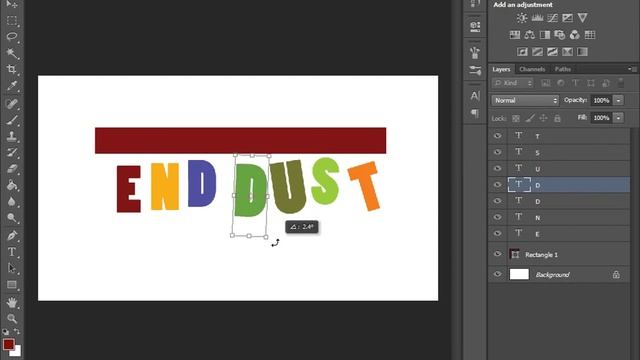Toggle lock all padlock icon
Viewport: 640px width, 360px height.
(x=557, y=118)
